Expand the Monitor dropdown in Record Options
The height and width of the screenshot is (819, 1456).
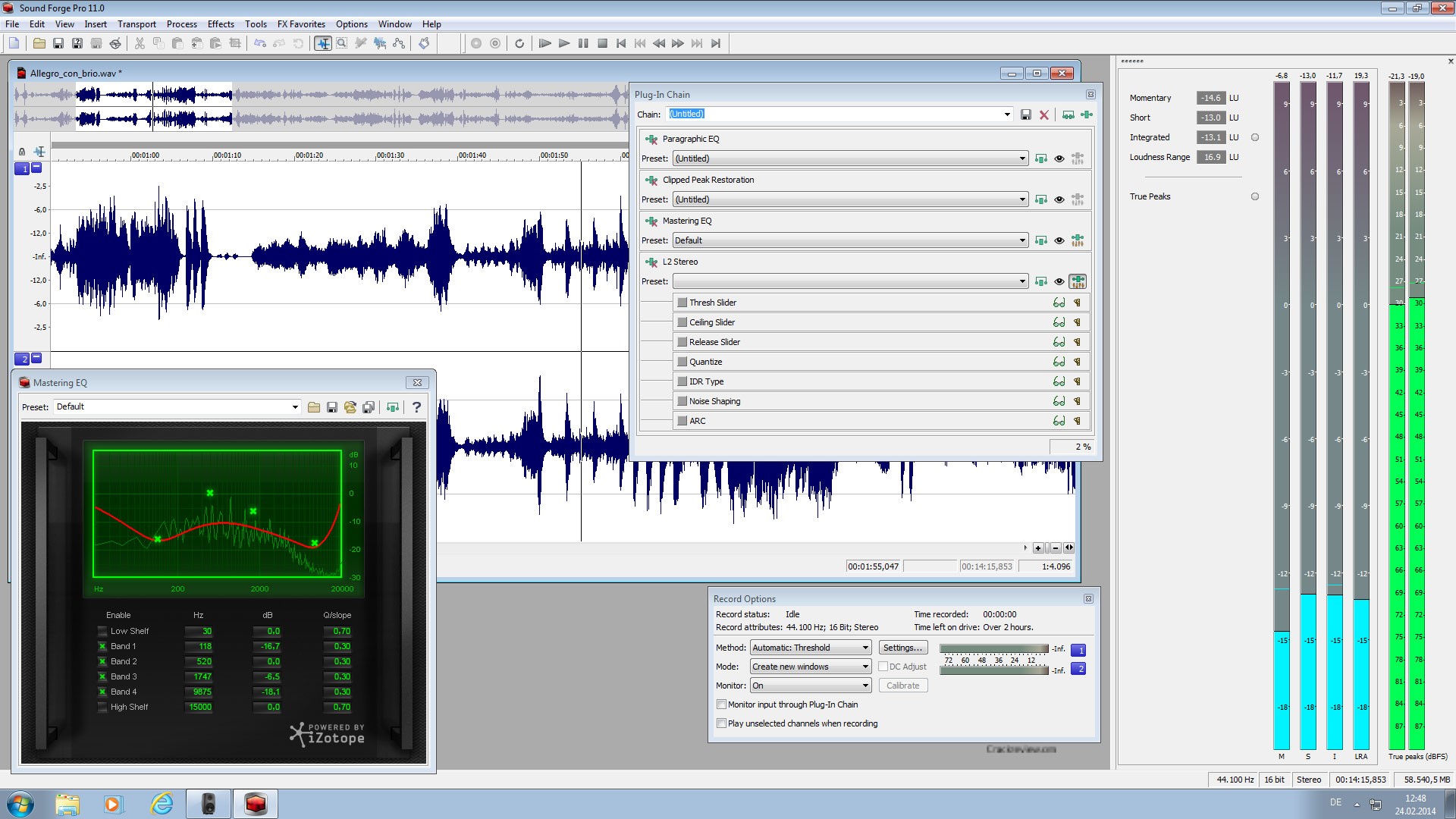[863, 685]
